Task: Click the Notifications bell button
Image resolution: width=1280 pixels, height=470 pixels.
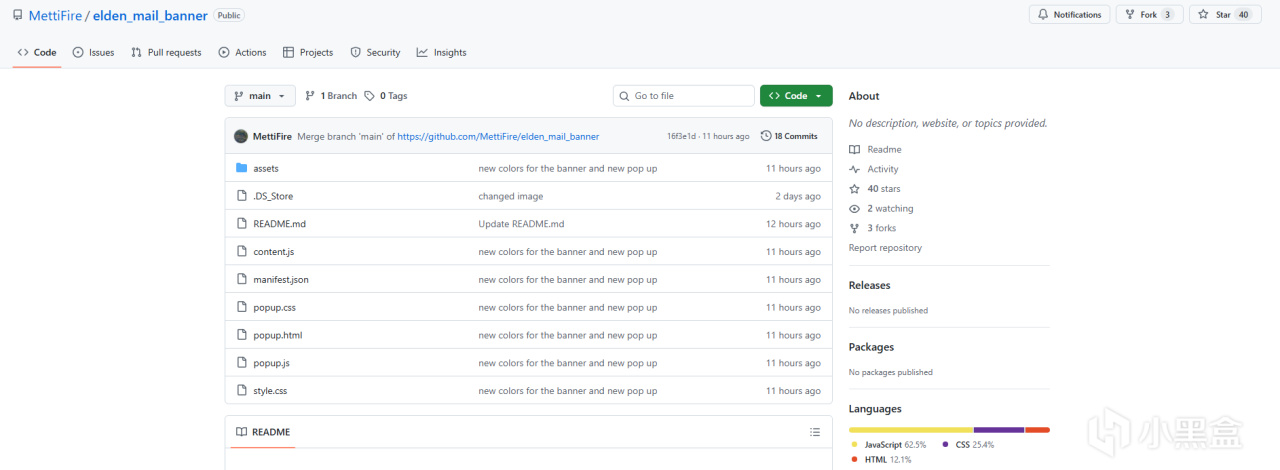Action: [1070, 15]
